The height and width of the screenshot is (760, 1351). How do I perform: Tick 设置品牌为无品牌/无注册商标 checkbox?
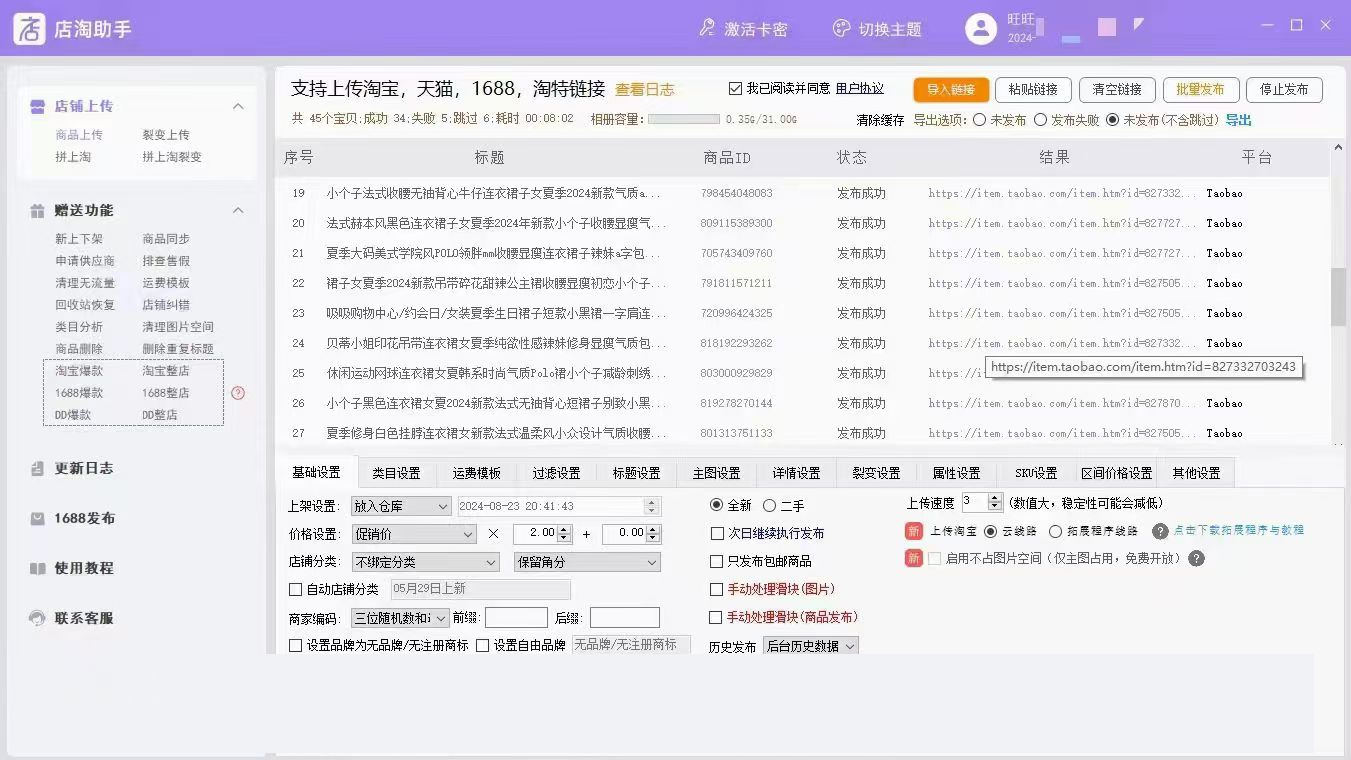295,645
